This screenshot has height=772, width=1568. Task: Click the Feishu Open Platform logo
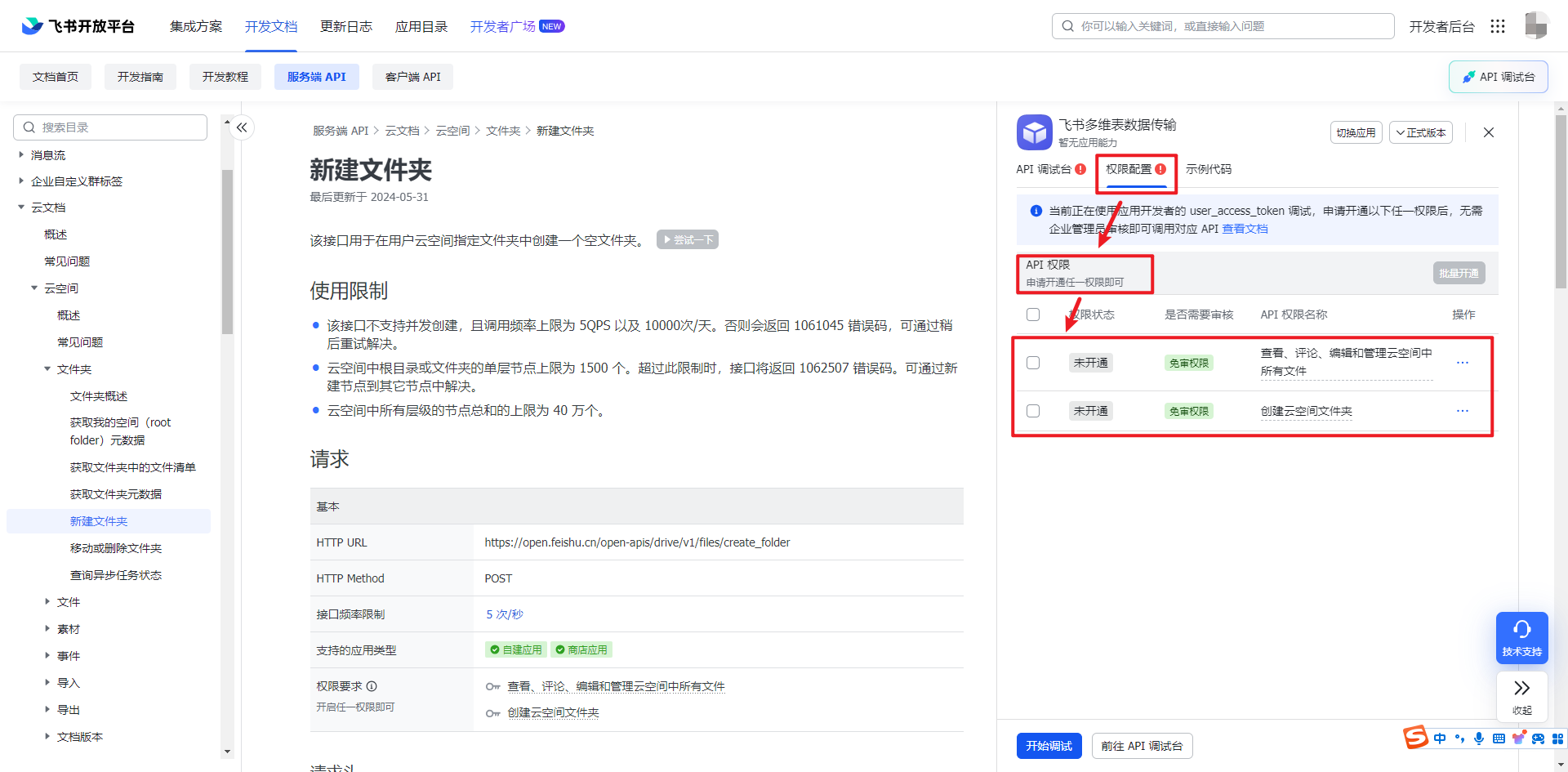[x=78, y=26]
